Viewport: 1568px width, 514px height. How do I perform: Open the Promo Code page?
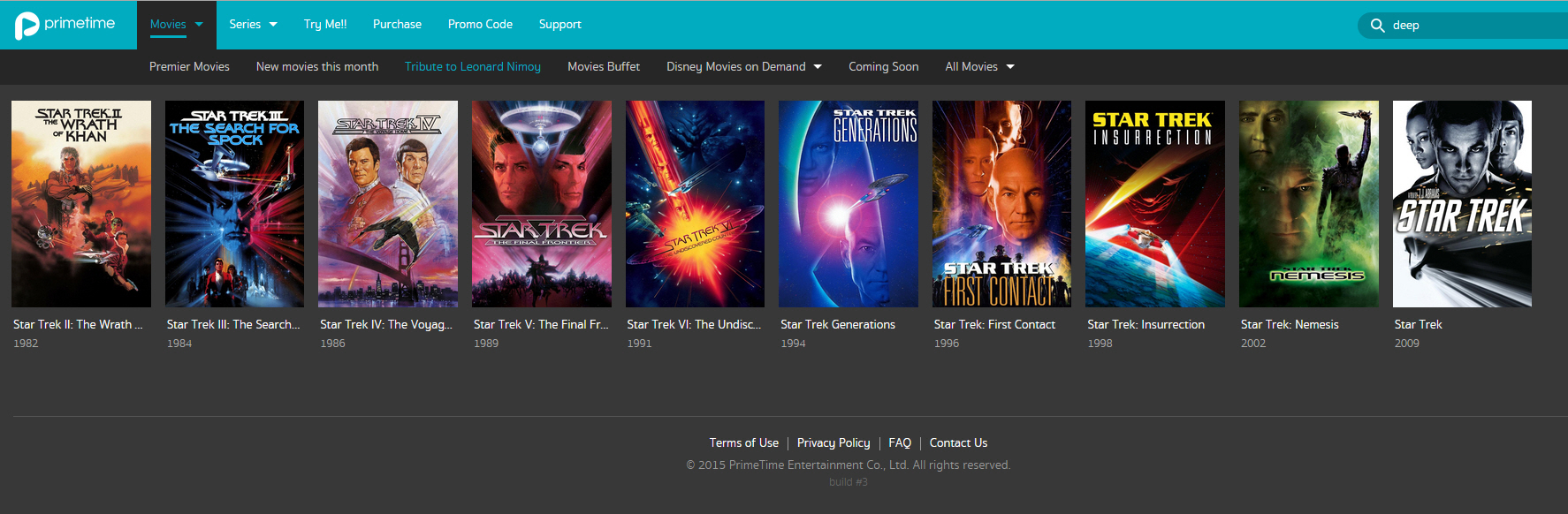pyautogui.click(x=480, y=25)
